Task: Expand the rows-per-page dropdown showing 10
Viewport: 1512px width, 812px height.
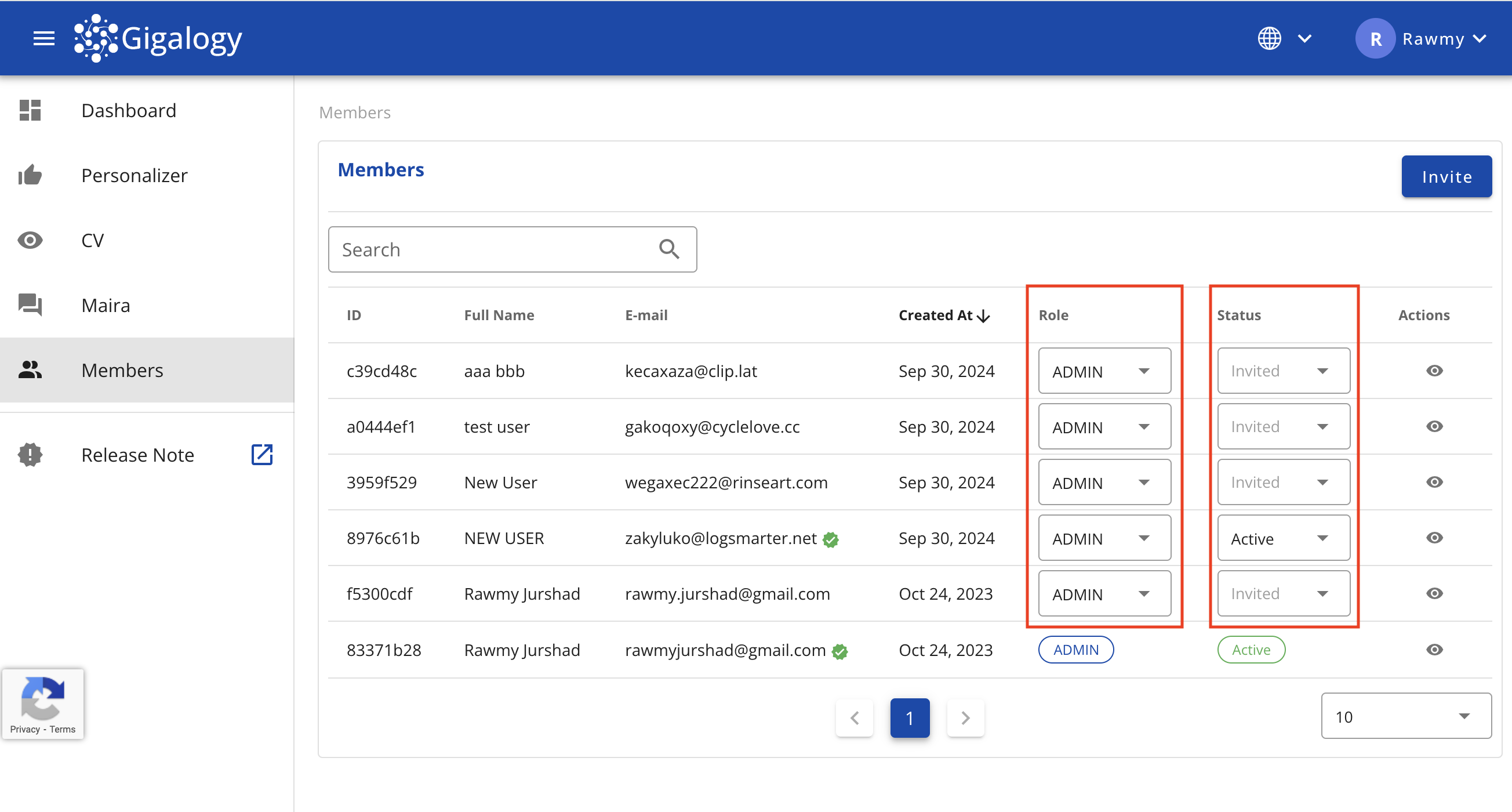Action: 1405,716
